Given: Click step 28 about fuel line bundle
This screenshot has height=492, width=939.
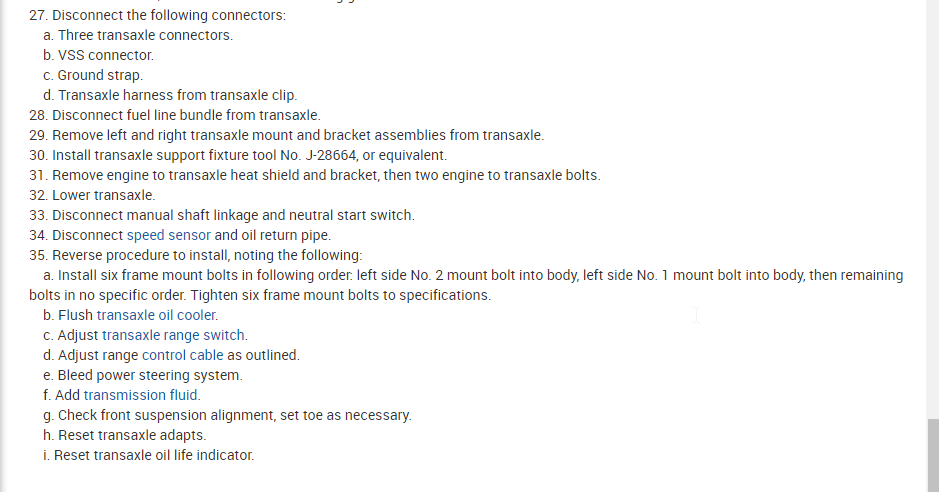Looking at the screenshot, I should pyautogui.click(x=175, y=115).
